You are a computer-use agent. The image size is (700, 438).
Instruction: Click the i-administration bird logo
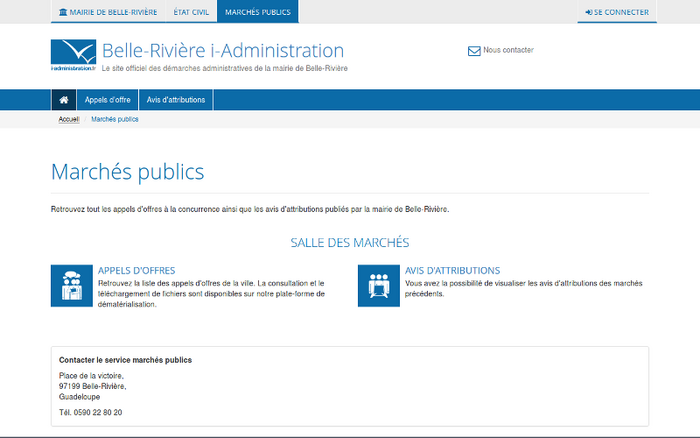tap(73, 55)
